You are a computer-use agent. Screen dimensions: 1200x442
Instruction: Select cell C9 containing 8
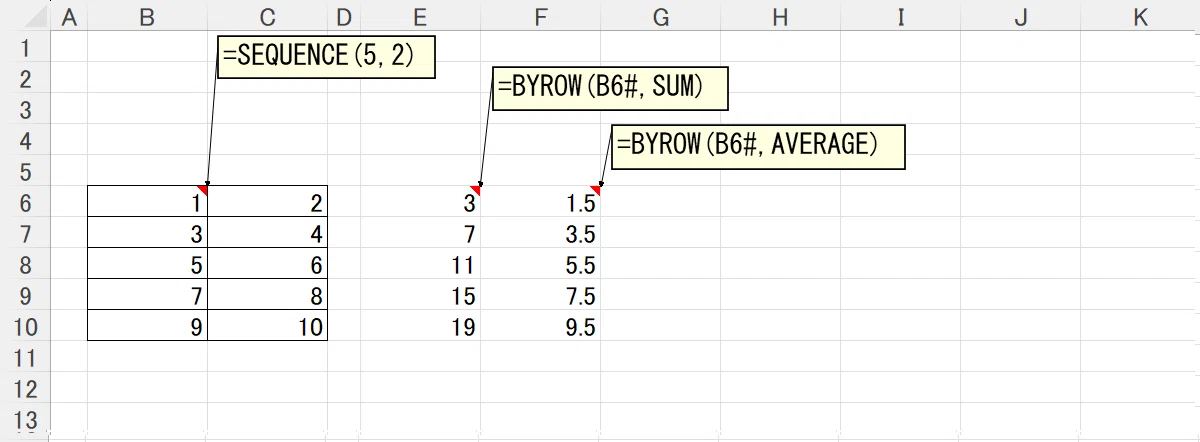tap(267, 295)
